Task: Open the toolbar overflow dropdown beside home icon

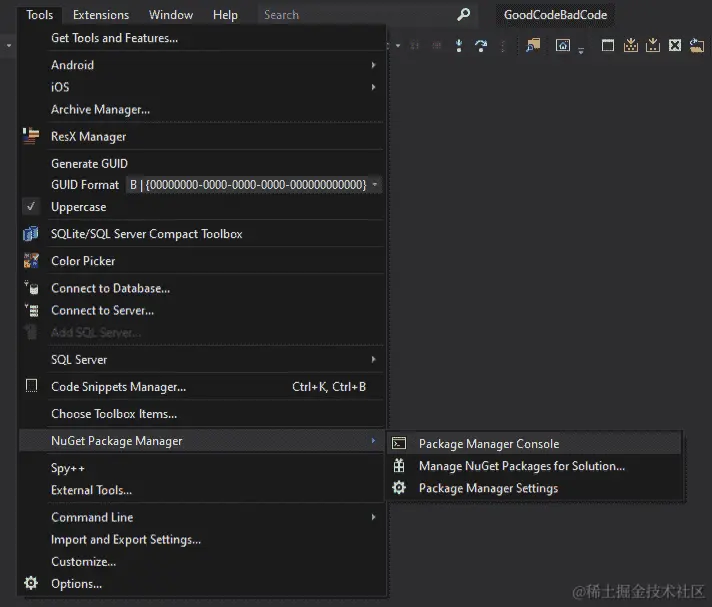Action: pos(581,50)
